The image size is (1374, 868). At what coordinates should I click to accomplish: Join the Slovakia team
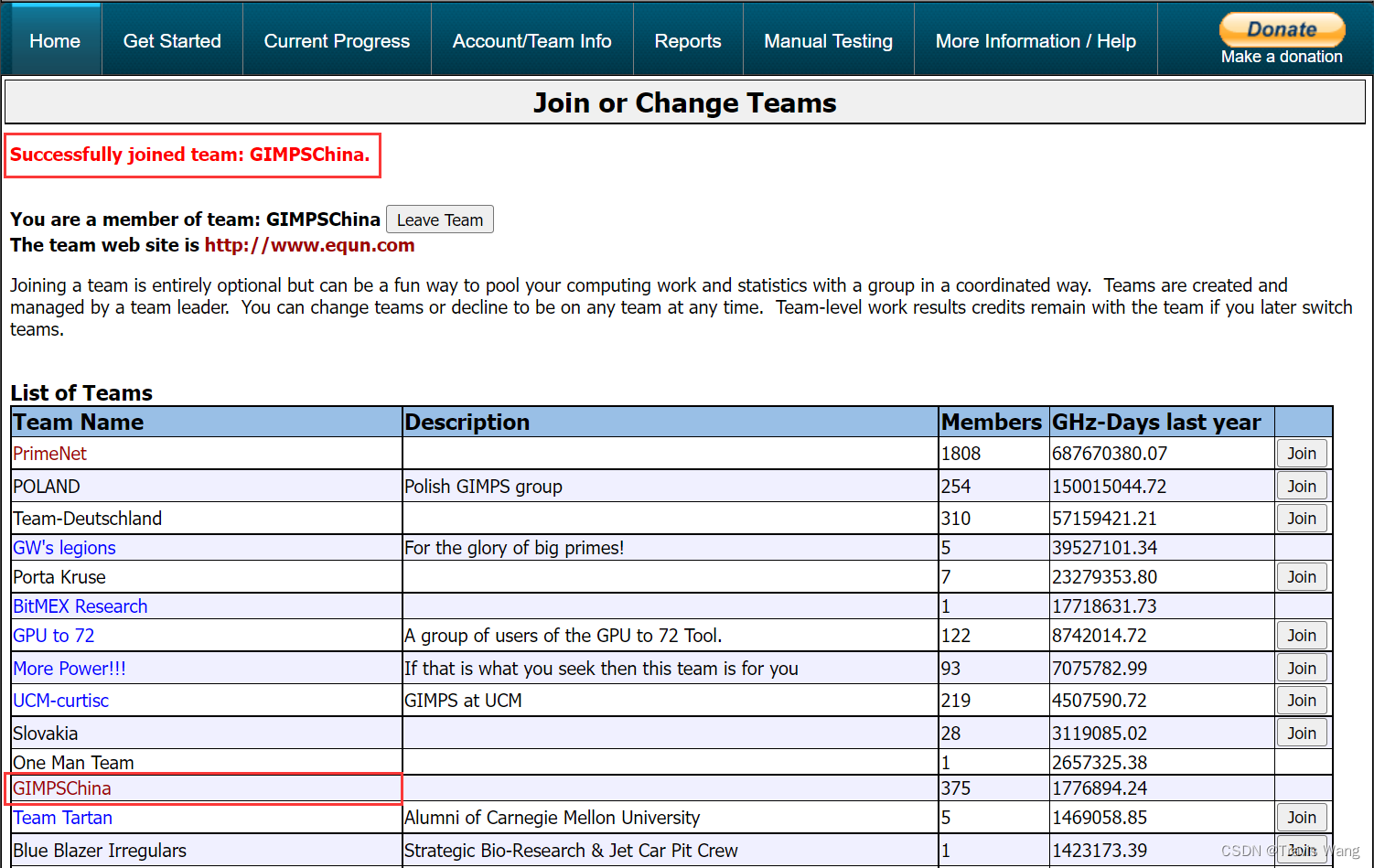[x=1302, y=734]
